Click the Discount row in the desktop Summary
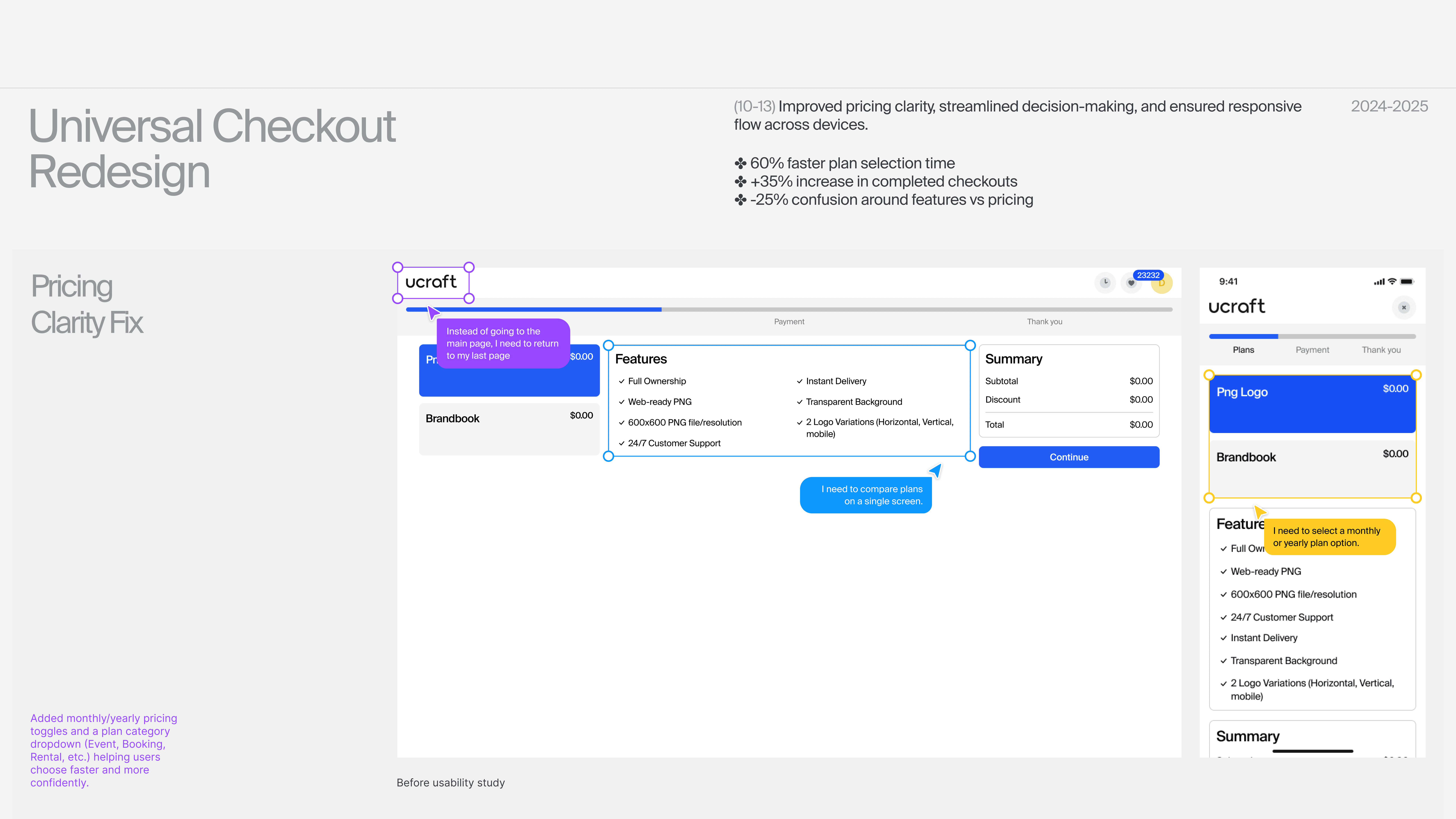 pyautogui.click(x=1069, y=400)
